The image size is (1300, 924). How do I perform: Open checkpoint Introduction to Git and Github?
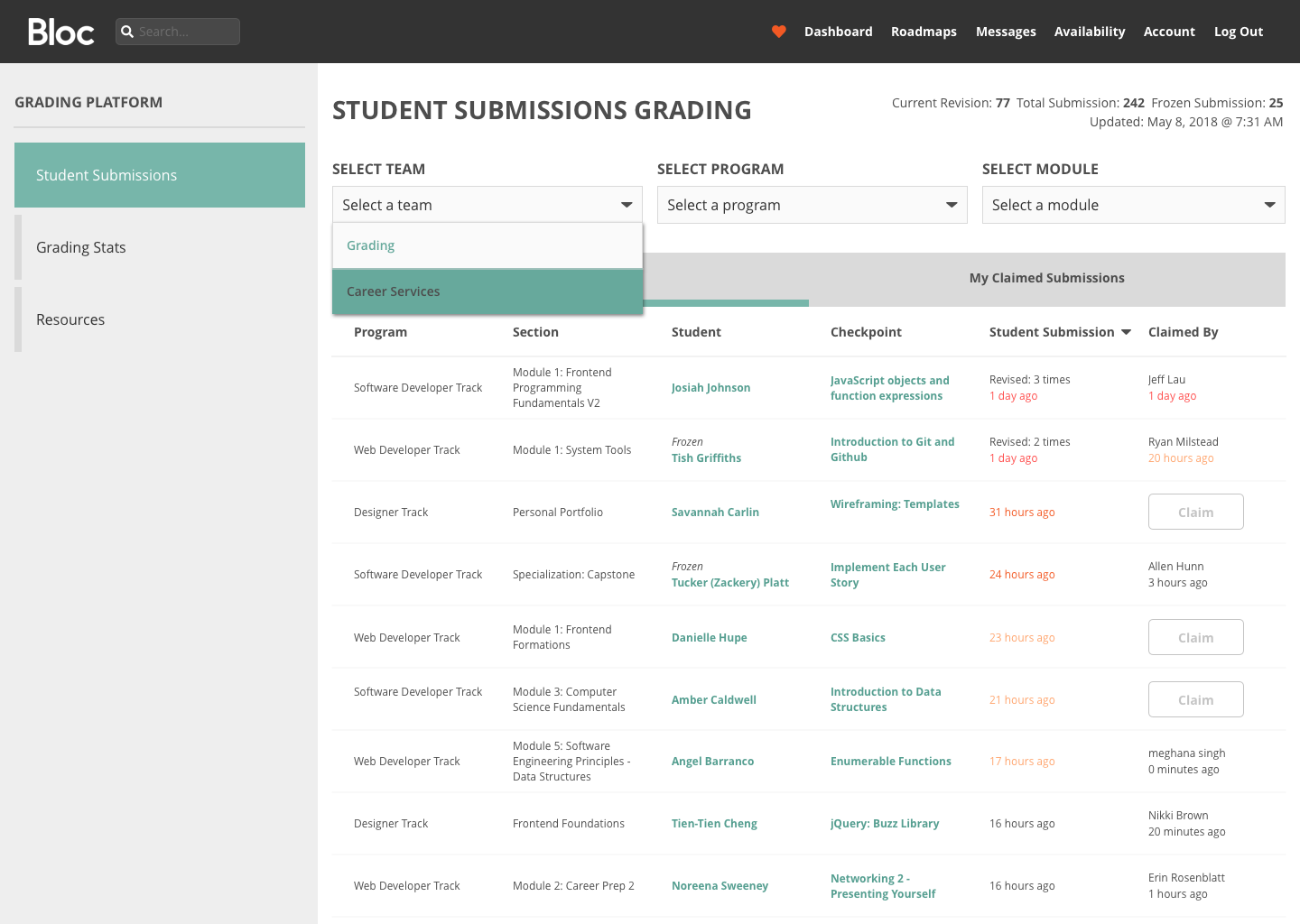point(893,449)
